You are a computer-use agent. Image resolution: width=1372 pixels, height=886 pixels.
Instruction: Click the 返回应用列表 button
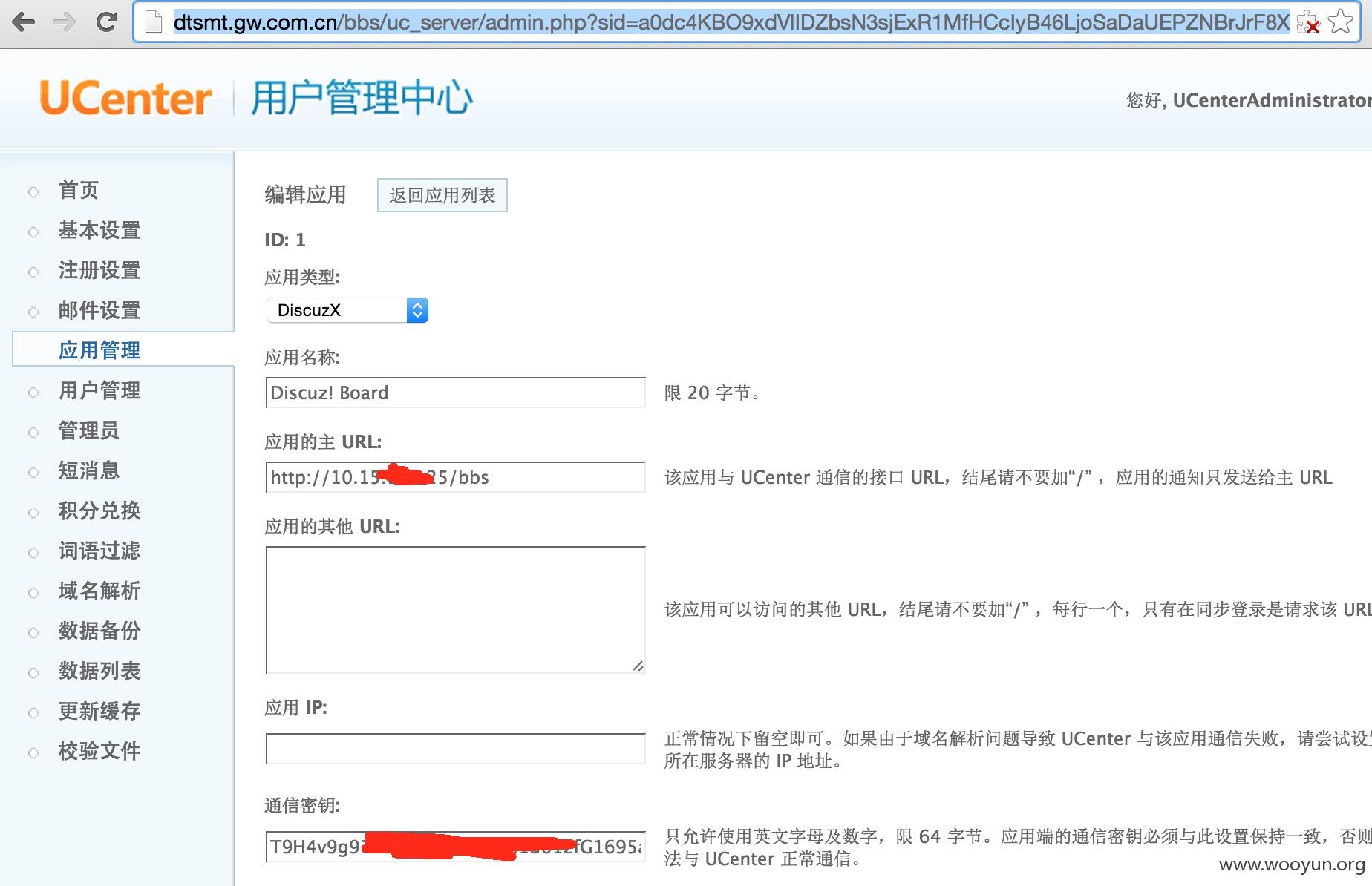coord(442,195)
